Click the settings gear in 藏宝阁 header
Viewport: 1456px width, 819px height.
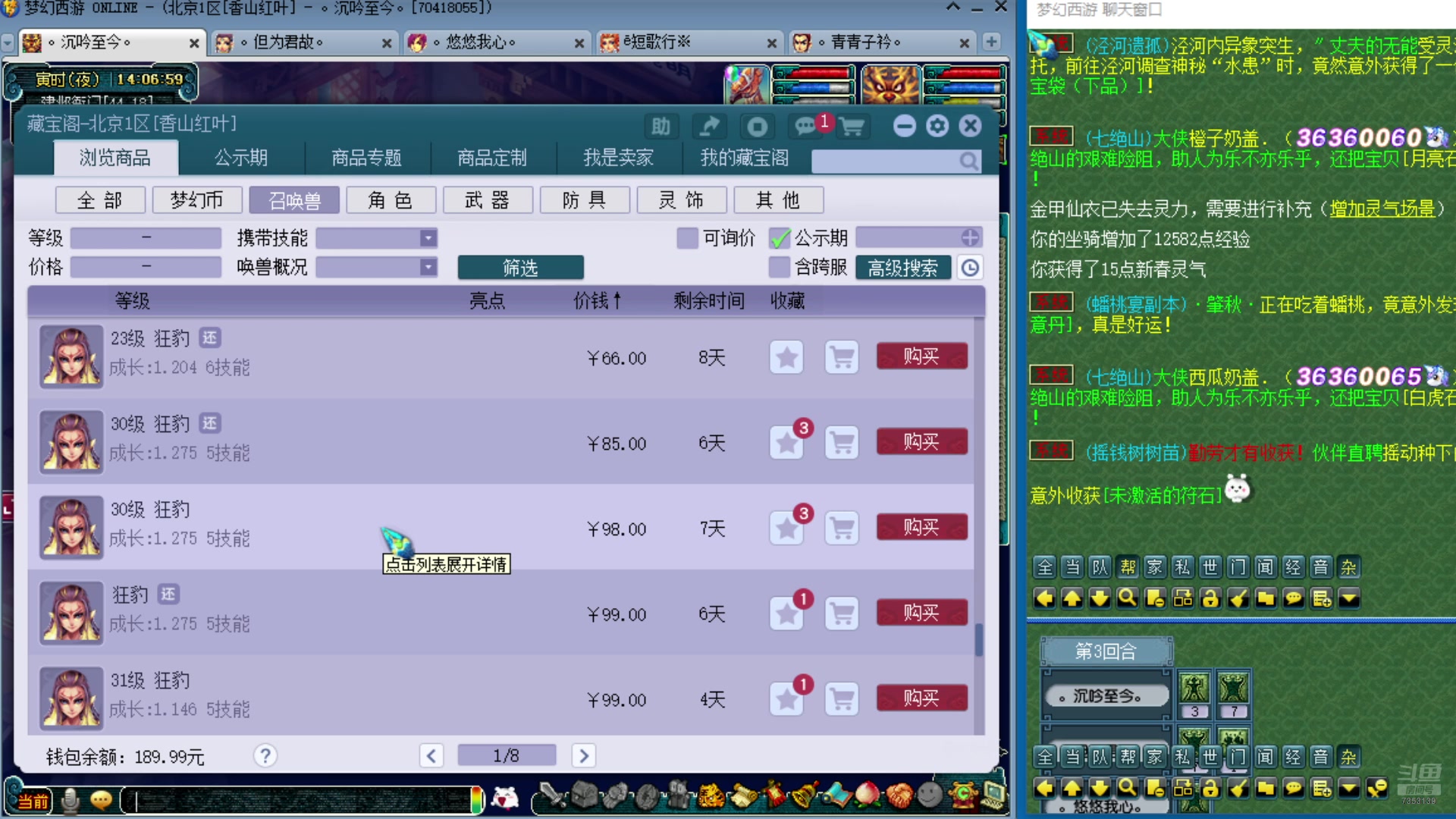(937, 126)
